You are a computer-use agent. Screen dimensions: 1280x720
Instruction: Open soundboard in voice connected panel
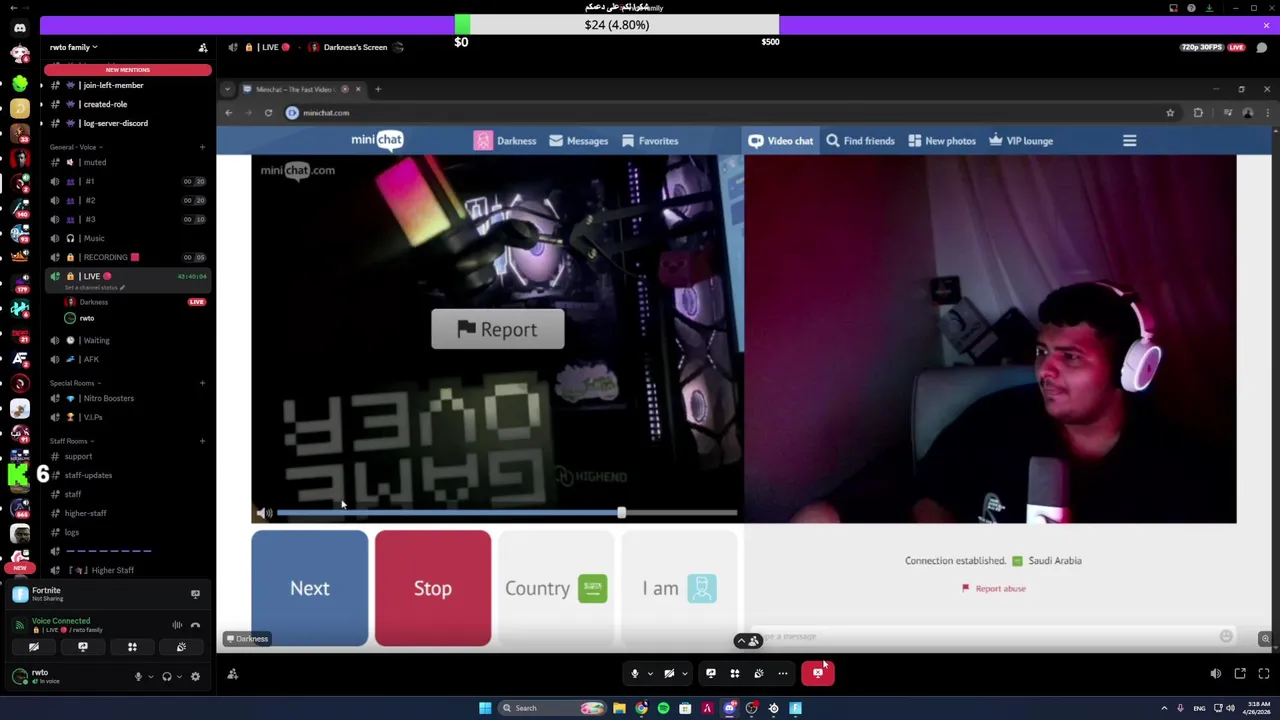[x=181, y=647]
